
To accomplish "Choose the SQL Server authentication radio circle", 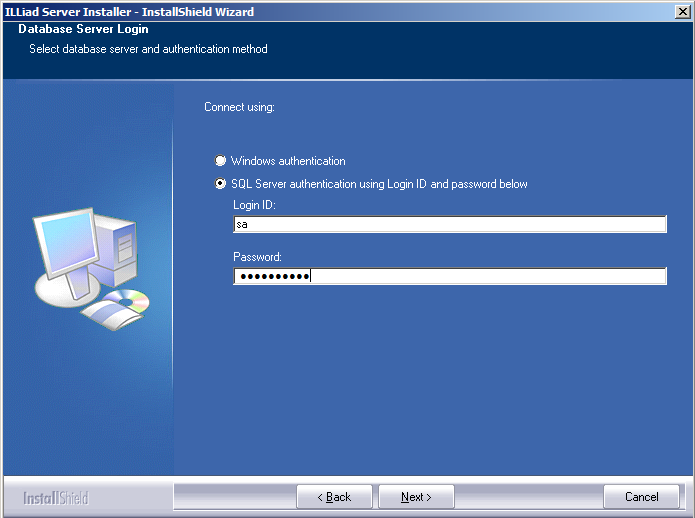I will point(220,184).
